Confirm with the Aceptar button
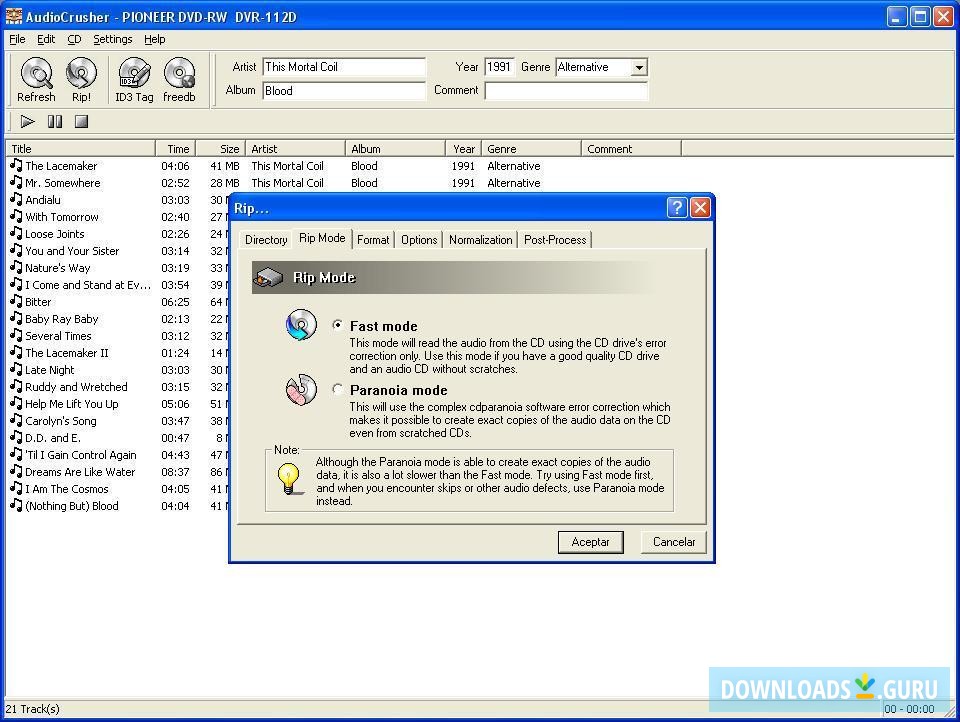The image size is (960, 722). pos(590,542)
